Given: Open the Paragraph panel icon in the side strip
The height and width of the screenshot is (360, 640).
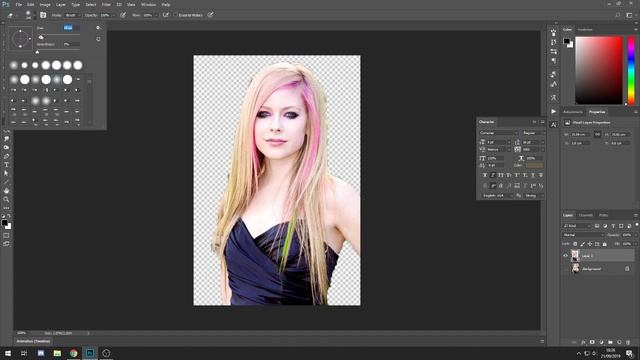Looking at the screenshot, I should (x=553, y=61).
